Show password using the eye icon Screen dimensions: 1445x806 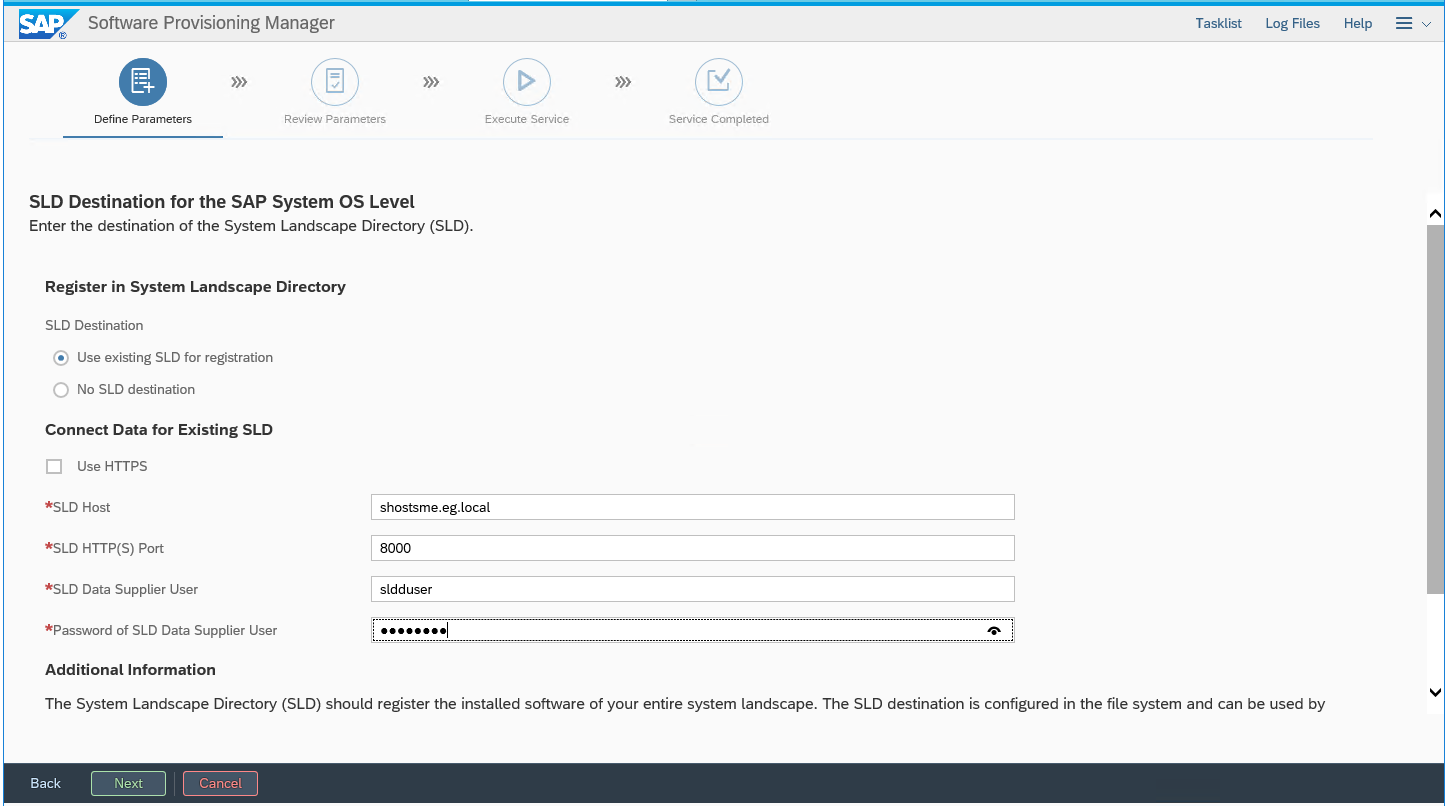click(994, 630)
